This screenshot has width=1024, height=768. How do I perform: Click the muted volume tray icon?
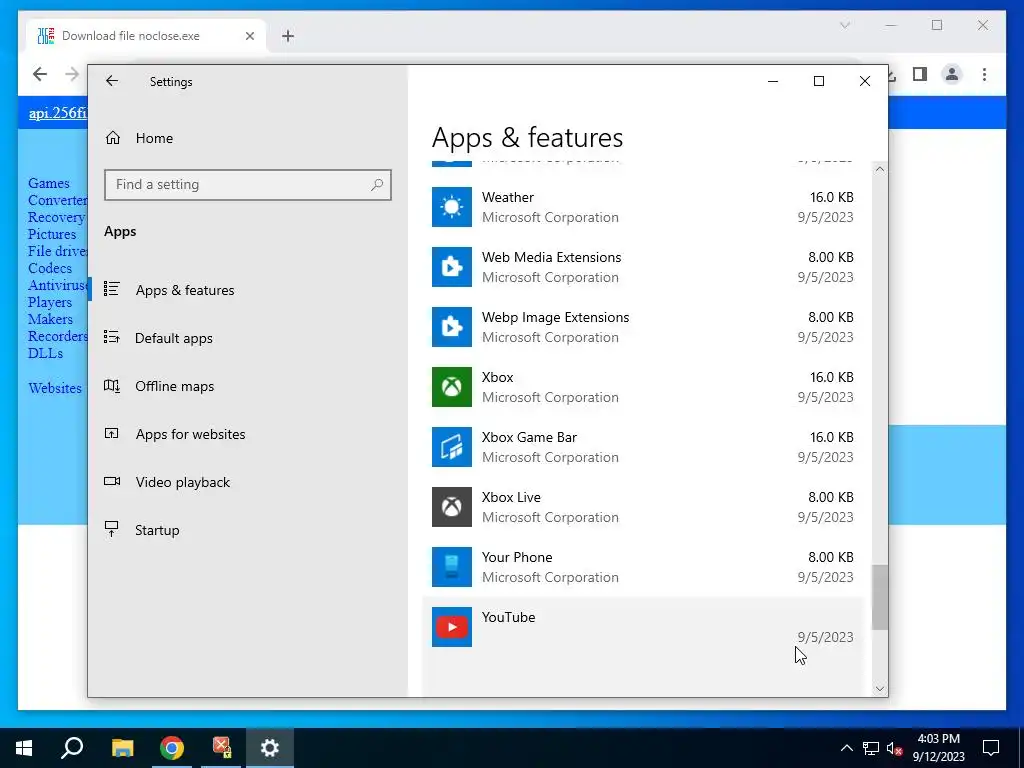point(895,748)
